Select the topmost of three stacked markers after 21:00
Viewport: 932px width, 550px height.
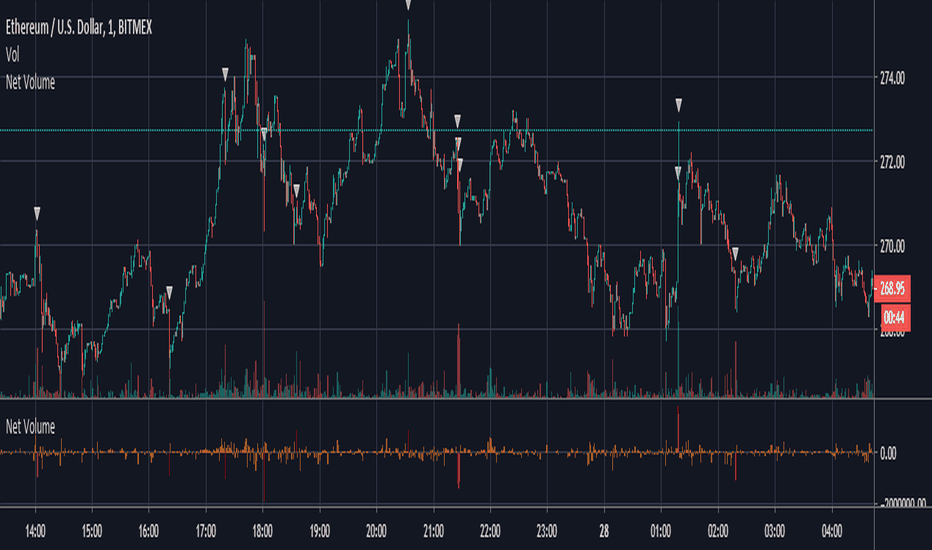point(457,121)
